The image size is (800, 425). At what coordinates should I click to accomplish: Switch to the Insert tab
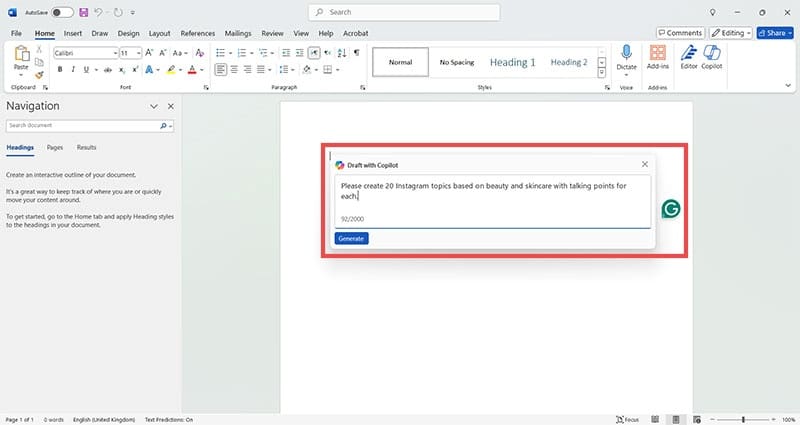tap(72, 33)
